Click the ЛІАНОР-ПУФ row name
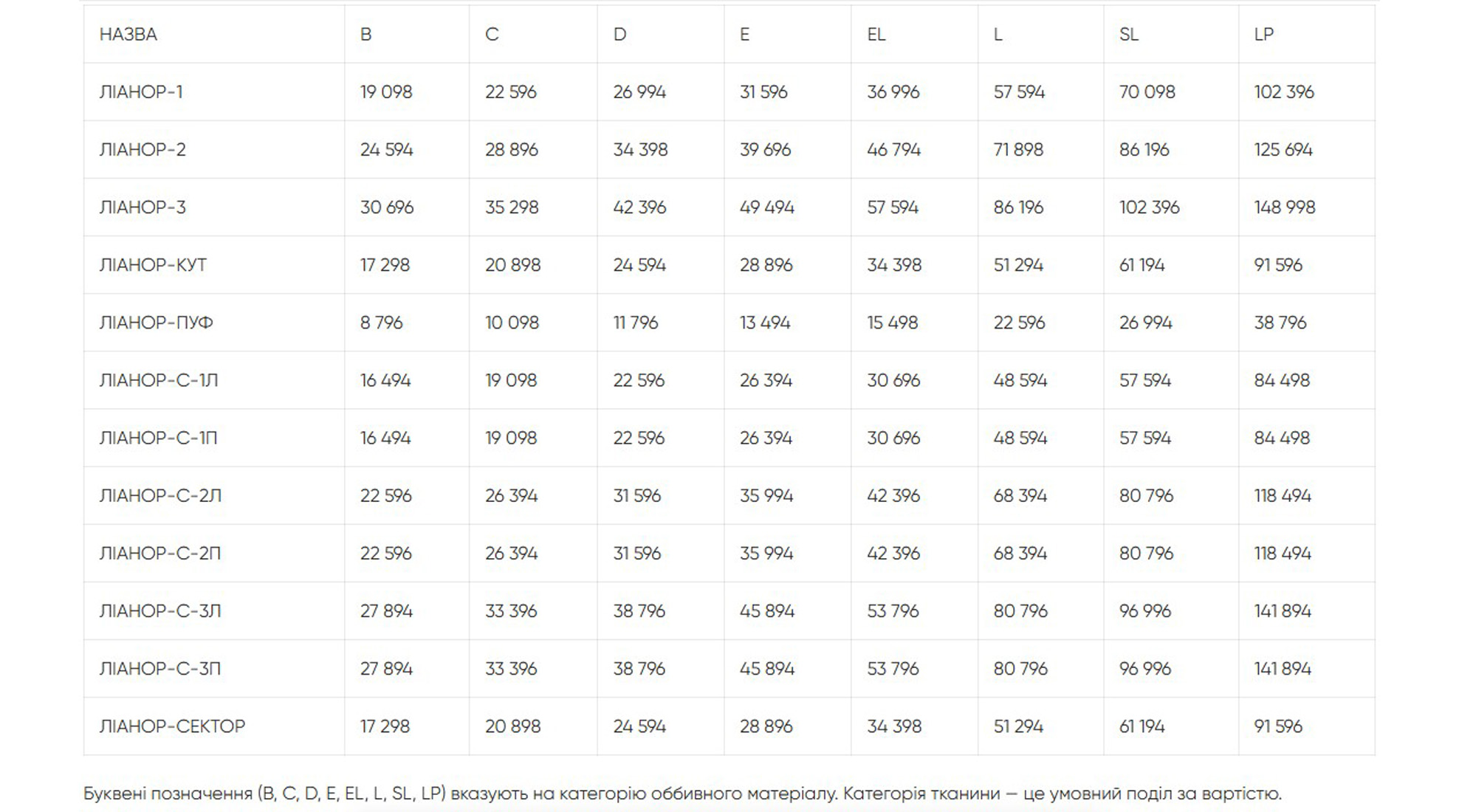 click(156, 323)
